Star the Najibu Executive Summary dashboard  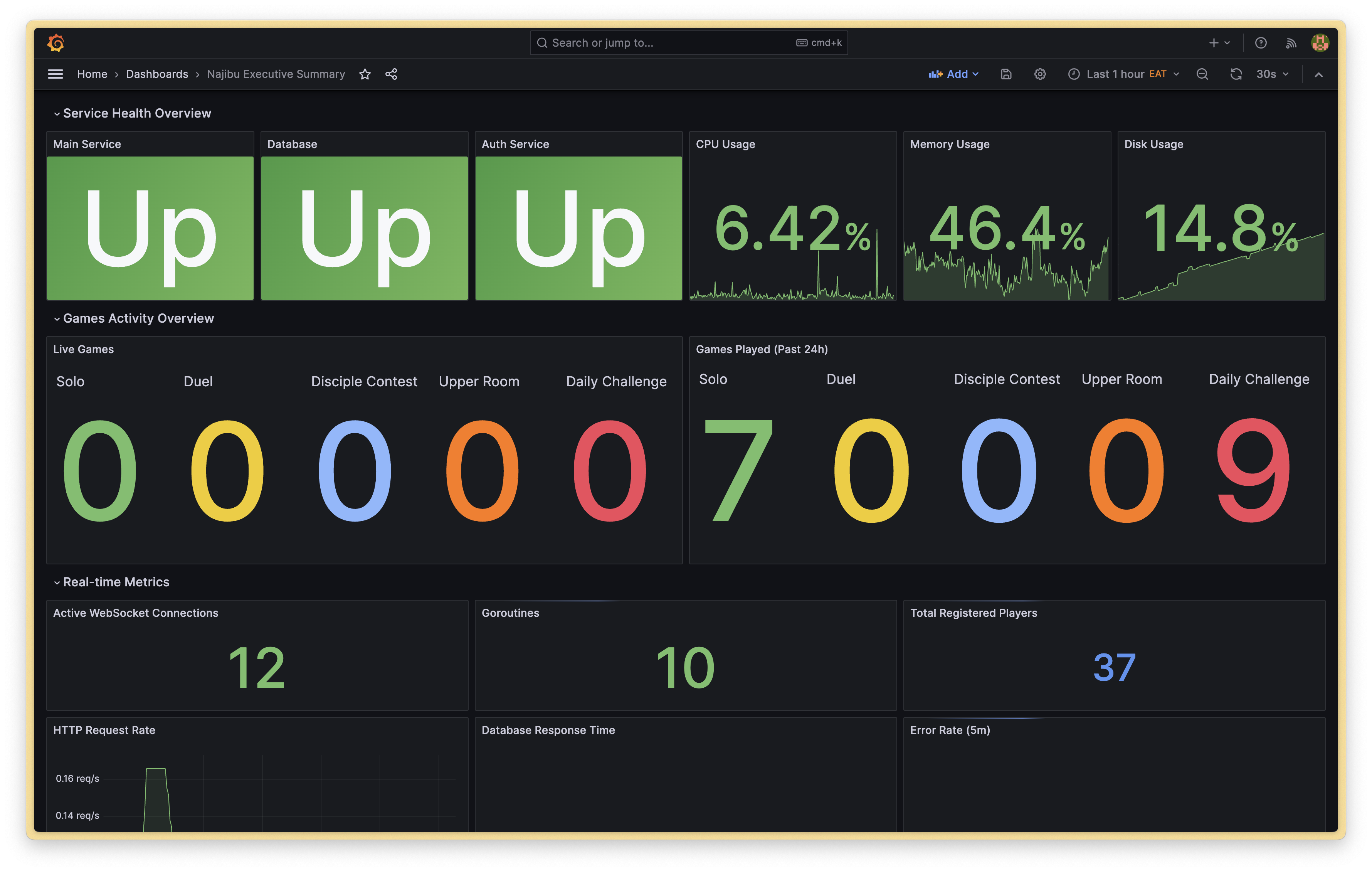tap(365, 74)
